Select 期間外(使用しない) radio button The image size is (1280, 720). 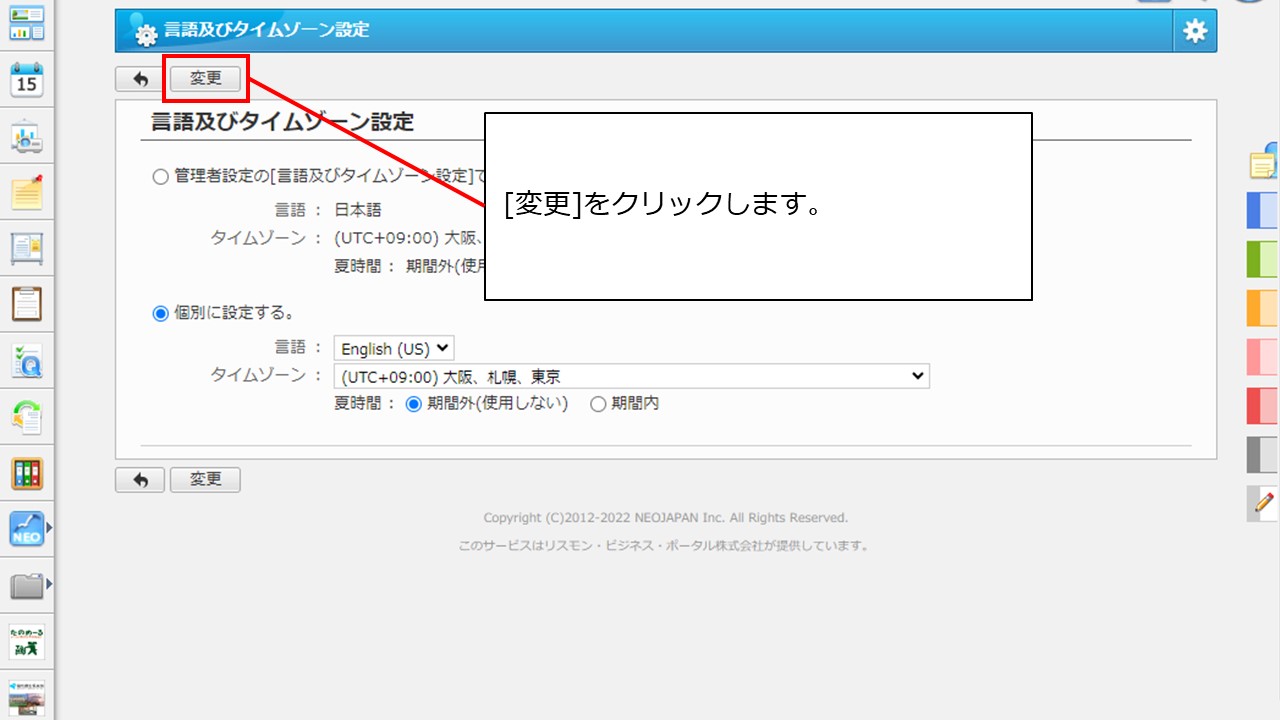pyautogui.click(x=413, y=404)
